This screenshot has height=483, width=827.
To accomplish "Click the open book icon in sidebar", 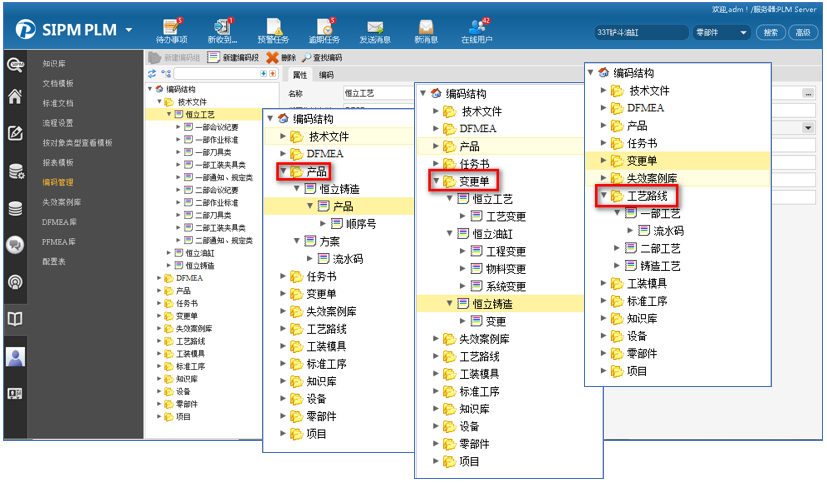I will [x=15, y=319].
